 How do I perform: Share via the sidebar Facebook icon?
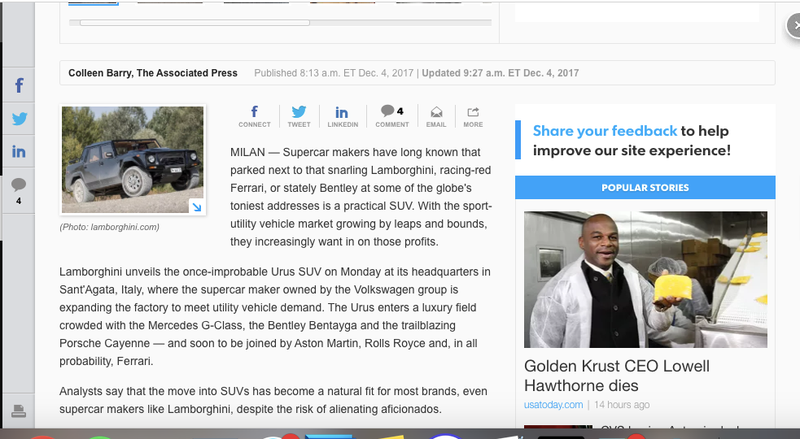coord(19,85)
